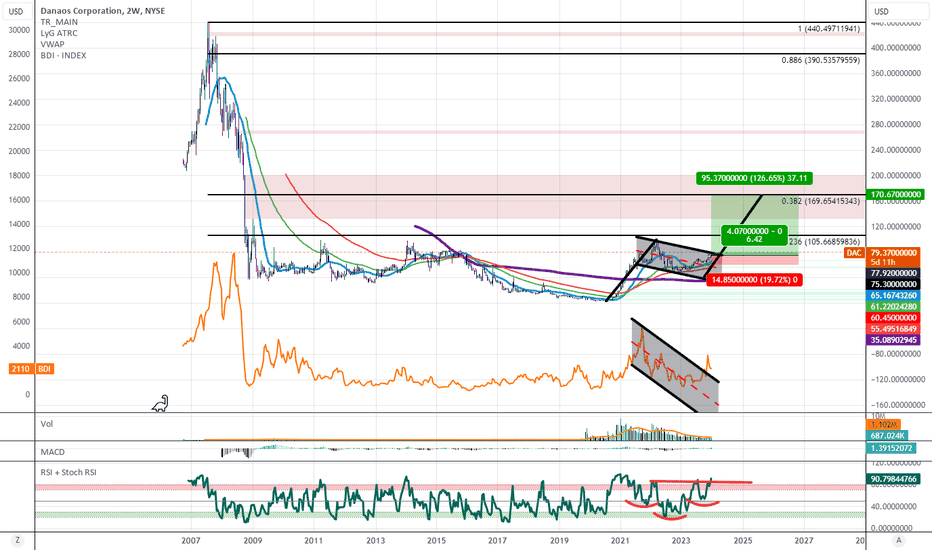Select the green 95.37 (126.65%) target label
Viewport: 932px width, 550px height.
(x=754, y=178)
